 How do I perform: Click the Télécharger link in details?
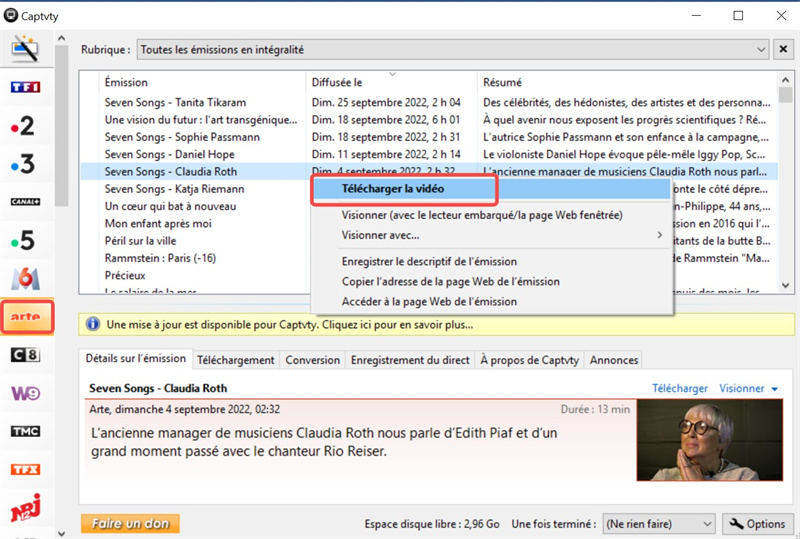click(680, 388)
